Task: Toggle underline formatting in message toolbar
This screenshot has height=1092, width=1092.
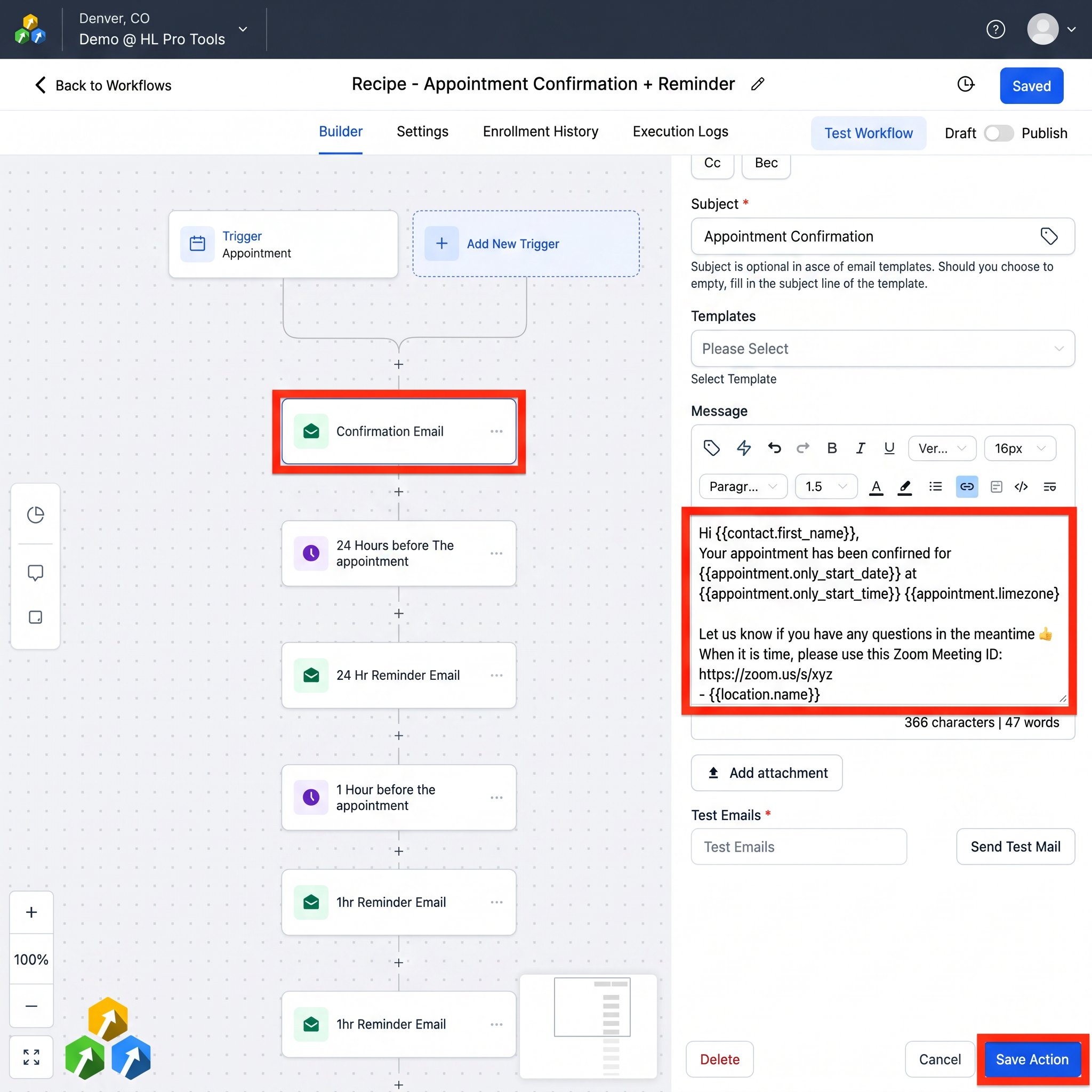Action: tap(889, 448)
